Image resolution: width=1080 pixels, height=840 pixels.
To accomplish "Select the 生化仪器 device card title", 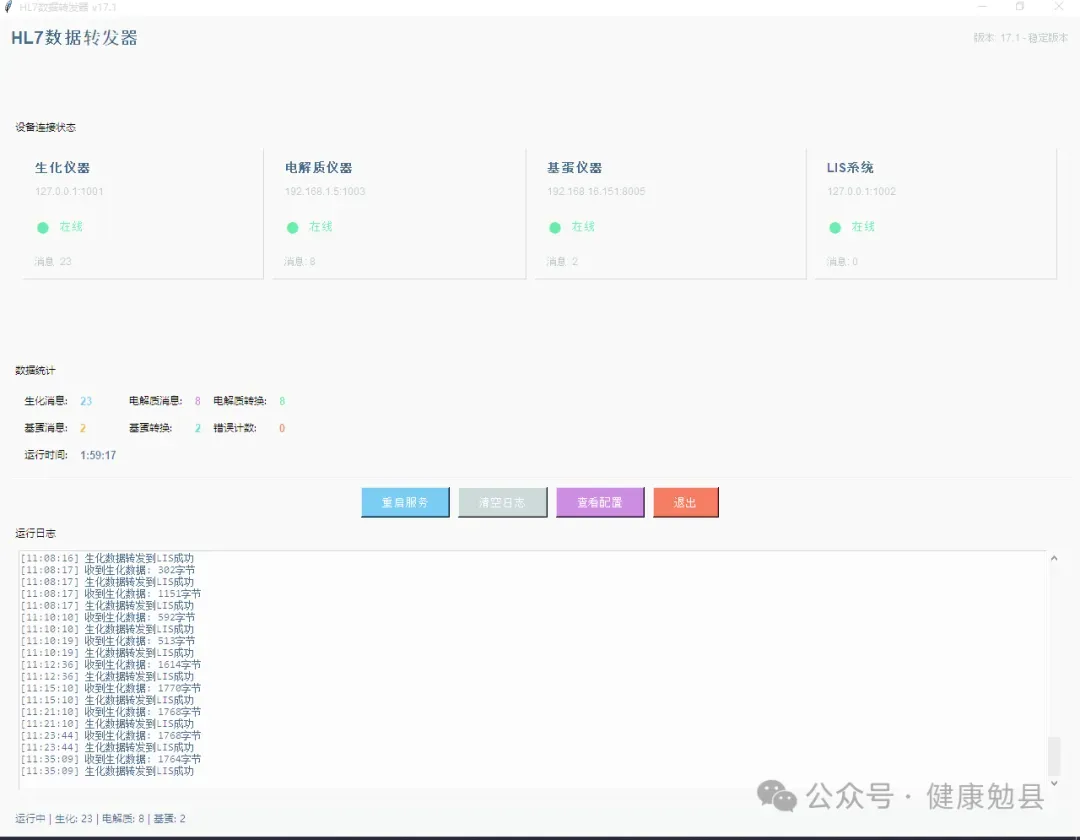I will coord(63,168).
